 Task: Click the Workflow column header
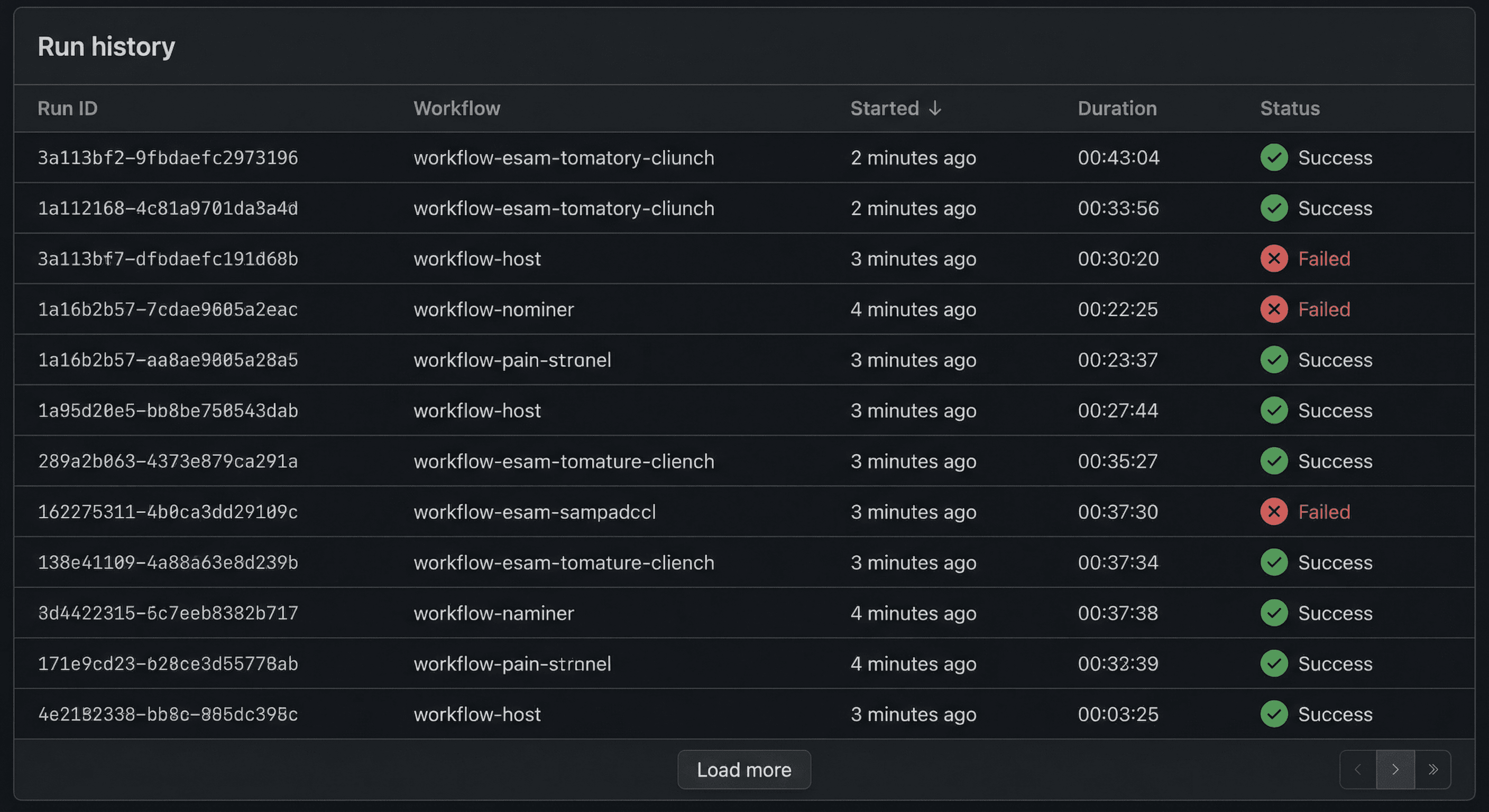457,108
